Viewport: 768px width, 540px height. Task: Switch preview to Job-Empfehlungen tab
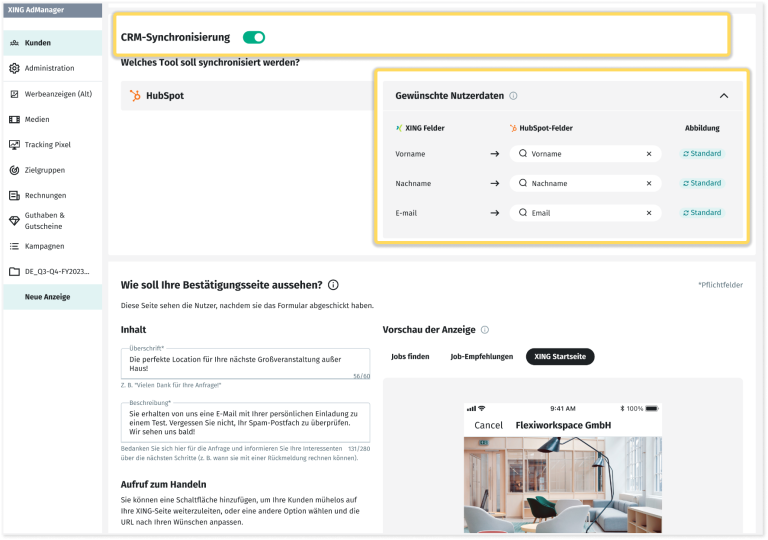(x=481, y=356)
